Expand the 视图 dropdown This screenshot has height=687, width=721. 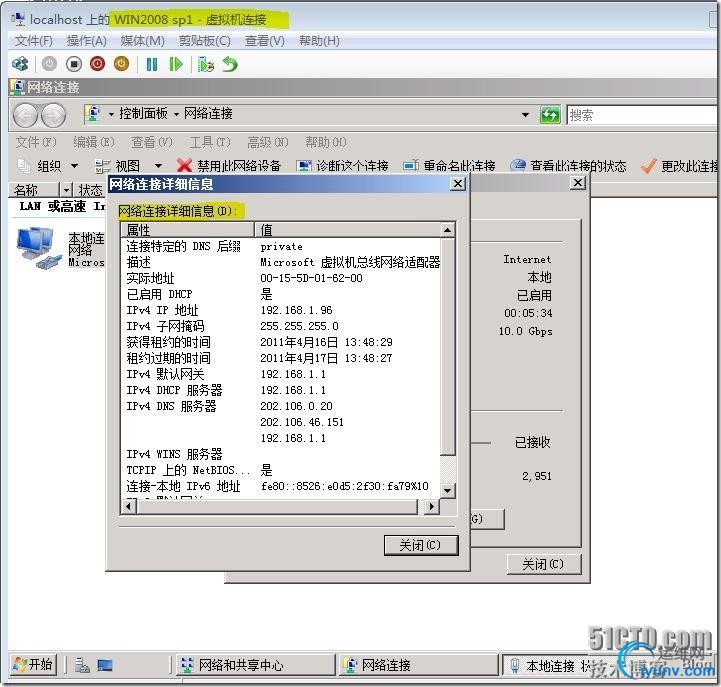click(158, 166)
